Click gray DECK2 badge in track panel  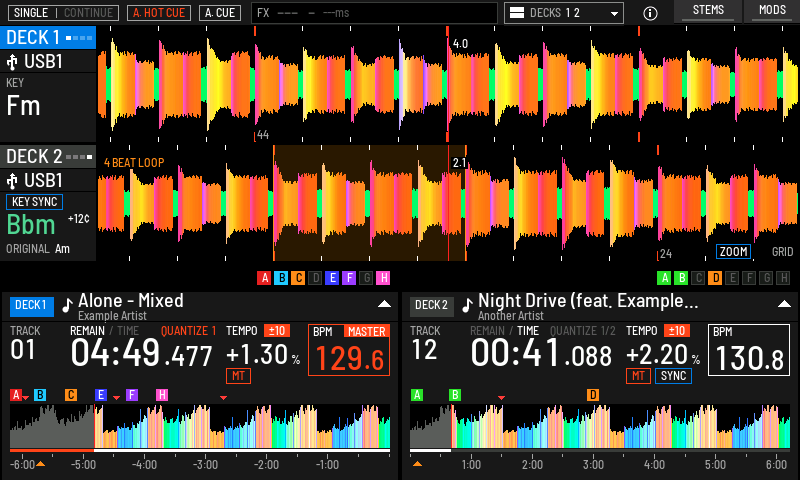pos(431,306)
